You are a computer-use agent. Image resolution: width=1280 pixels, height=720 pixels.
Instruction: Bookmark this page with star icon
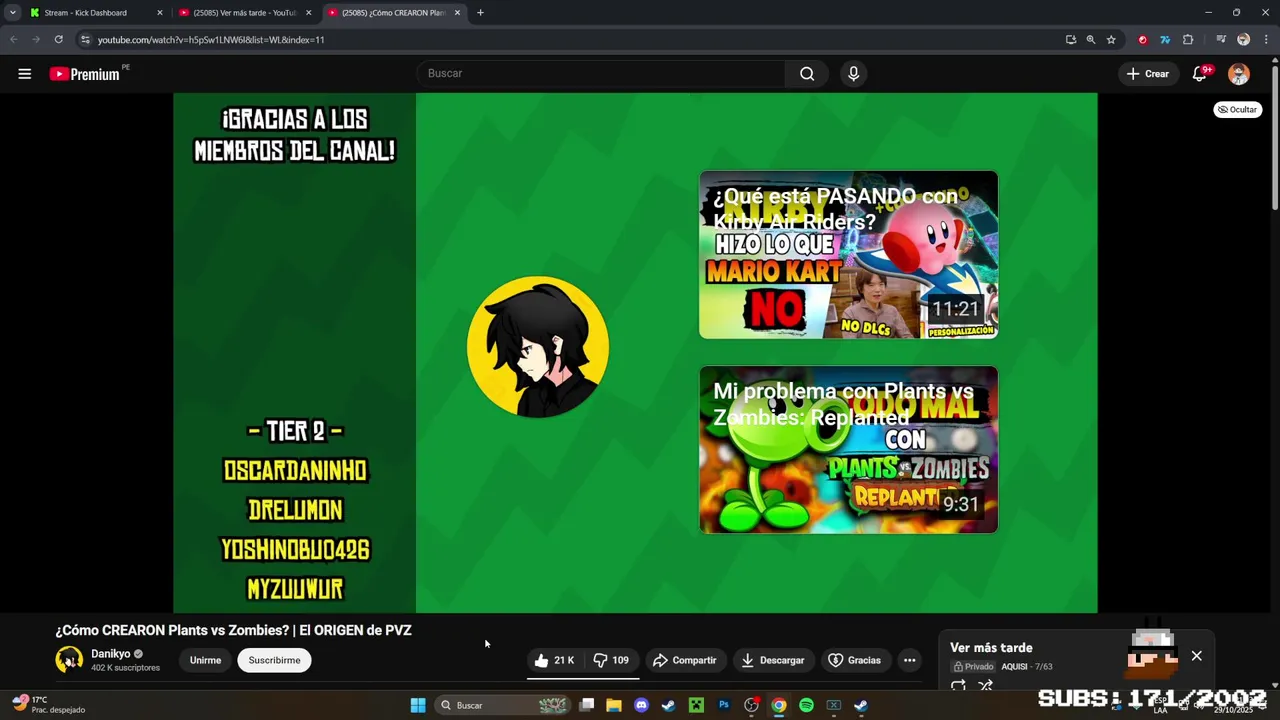(x=1111, y=40)
